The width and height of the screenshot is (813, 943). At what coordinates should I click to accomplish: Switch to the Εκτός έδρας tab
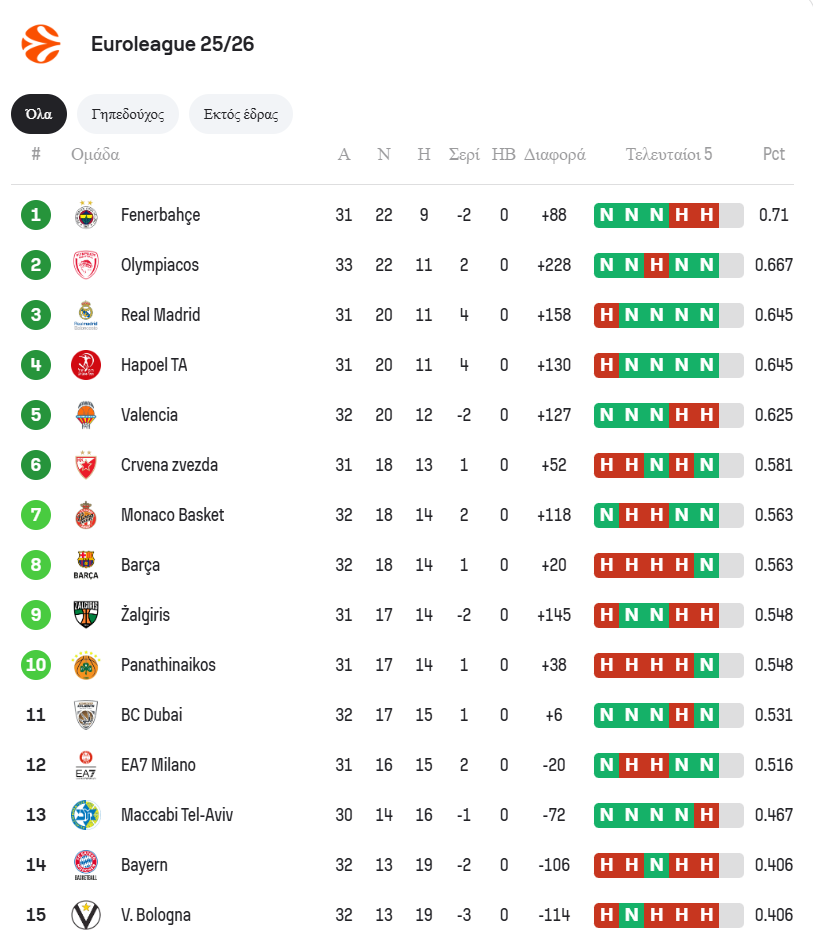point(240,114)
